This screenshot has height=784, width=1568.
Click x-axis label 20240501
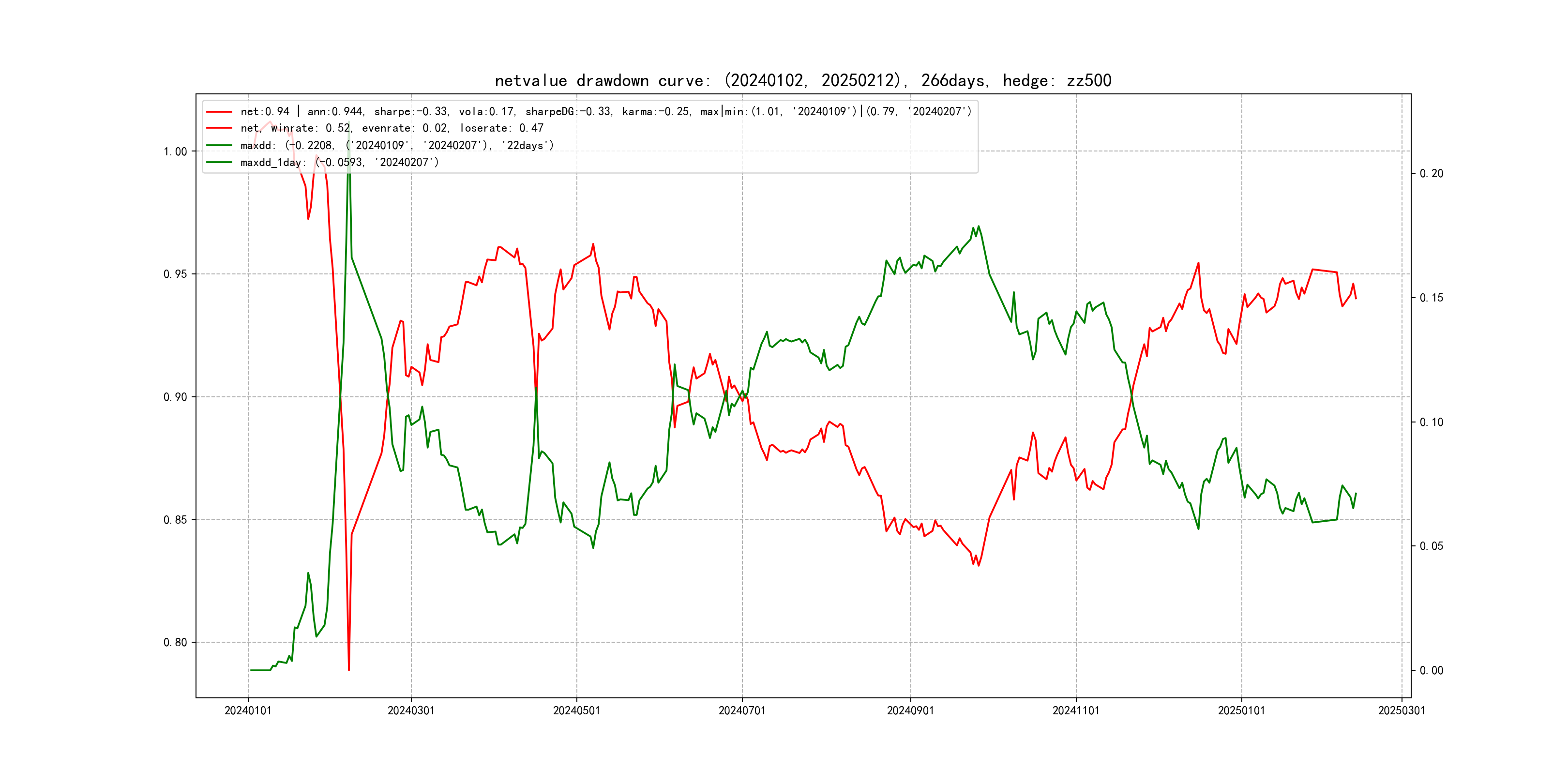[x=576, y=710]
